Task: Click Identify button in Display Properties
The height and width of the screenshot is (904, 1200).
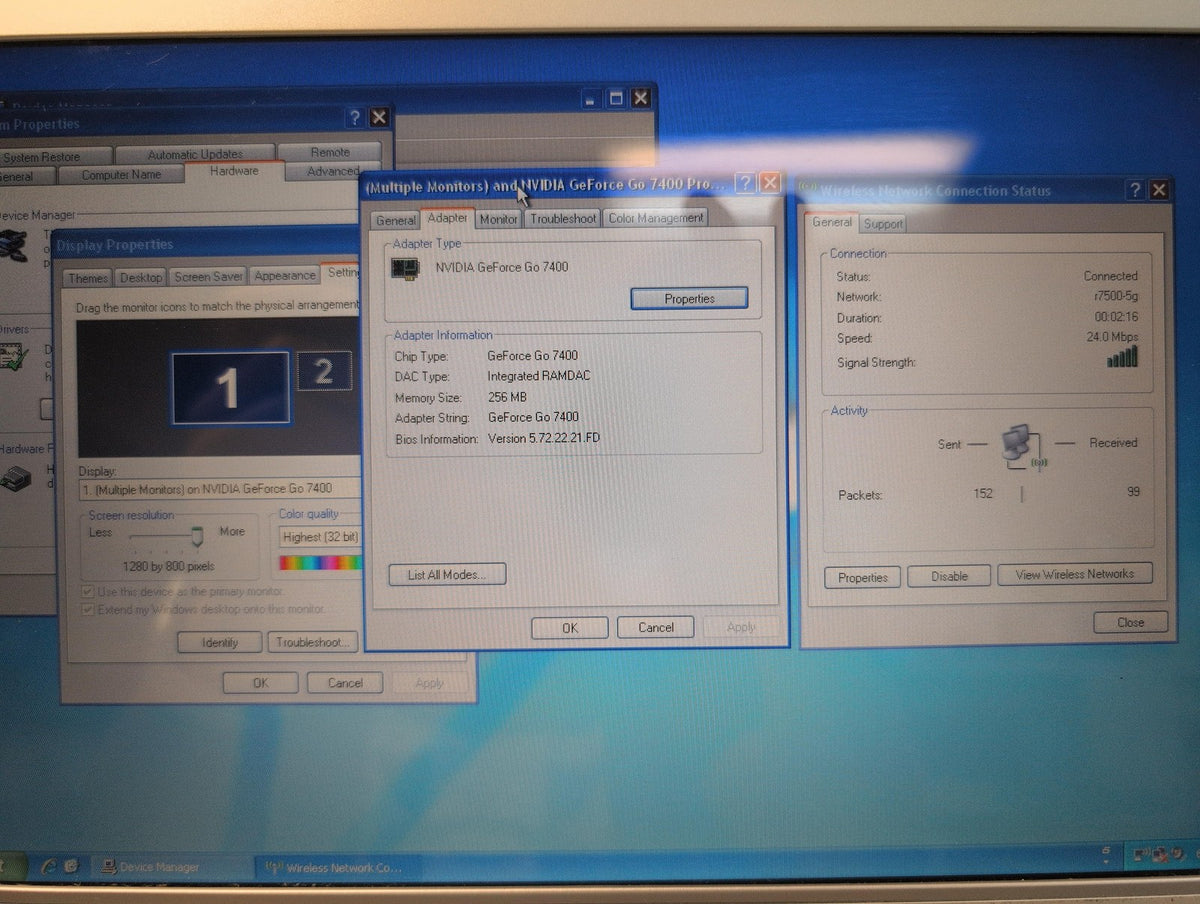Action: [x=220, y=642]
